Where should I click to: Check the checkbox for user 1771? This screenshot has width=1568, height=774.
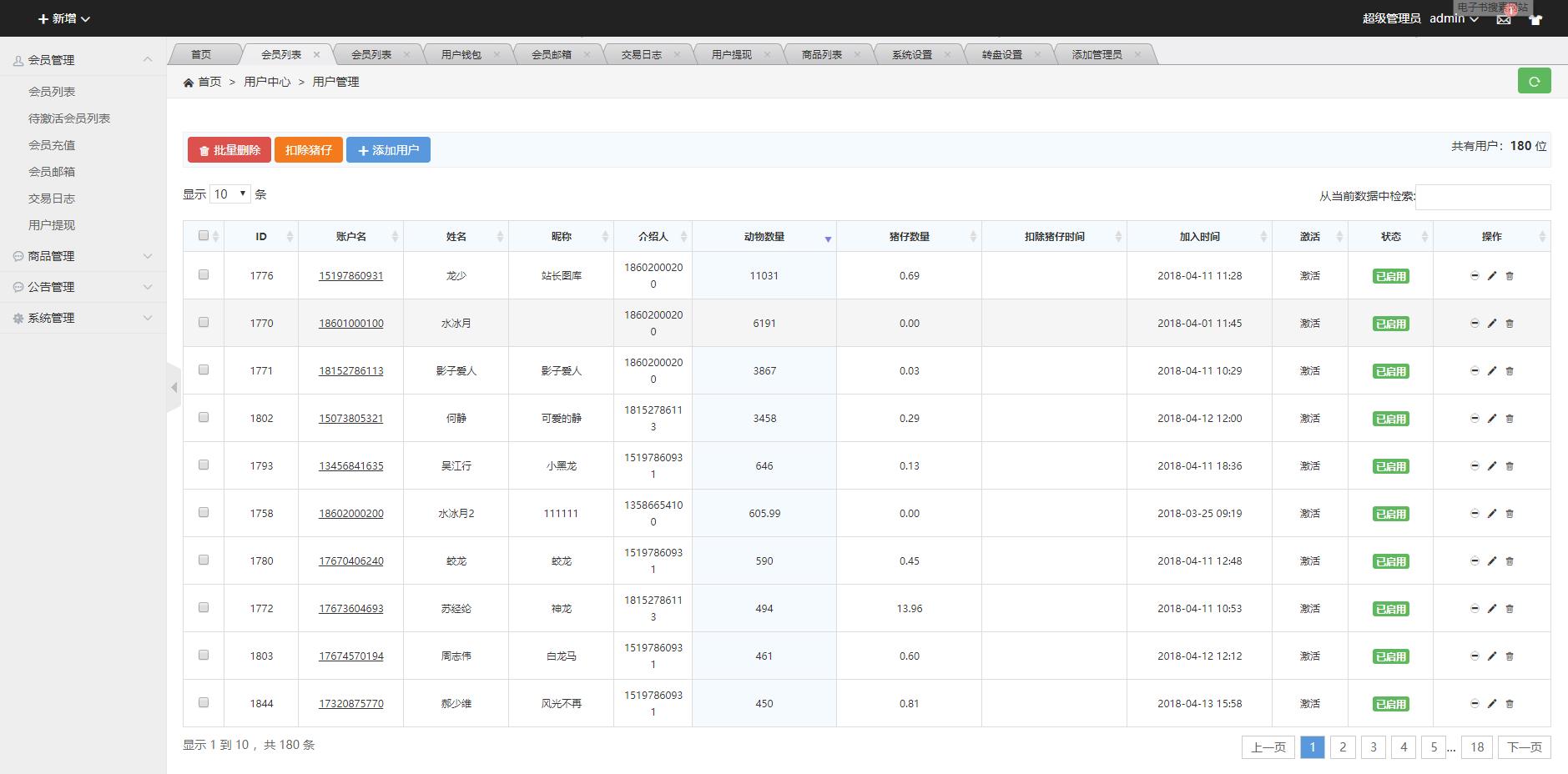click(204, 369)
